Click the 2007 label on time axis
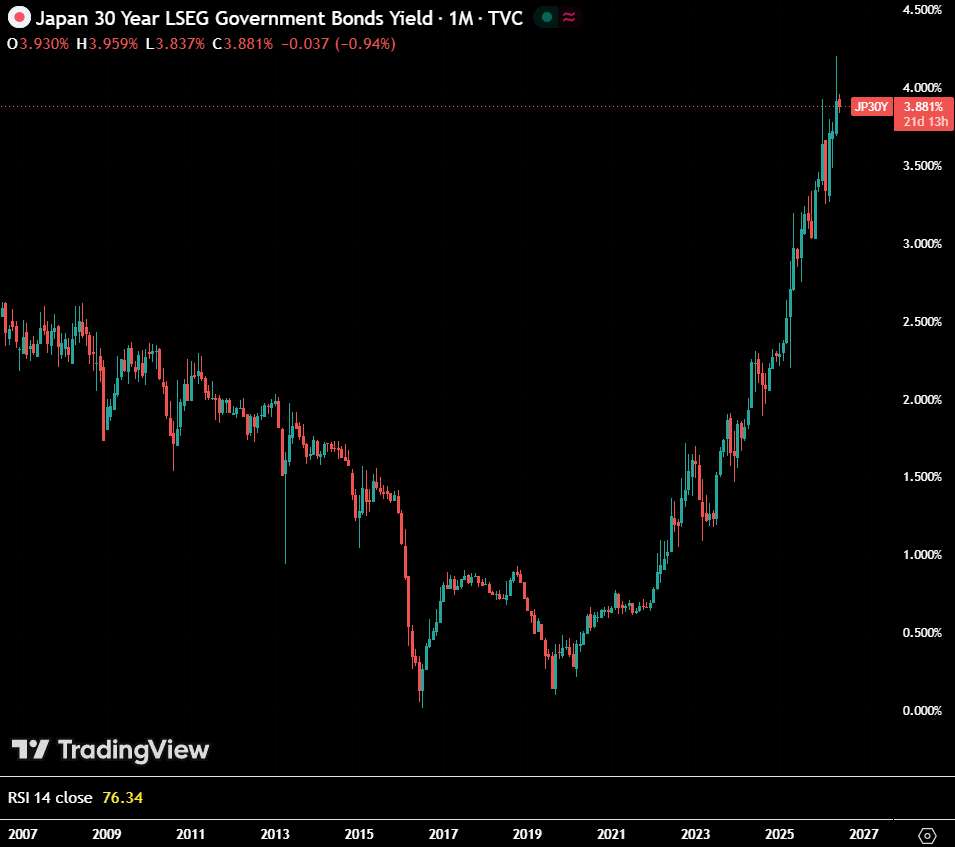 (x=23, y=834)
